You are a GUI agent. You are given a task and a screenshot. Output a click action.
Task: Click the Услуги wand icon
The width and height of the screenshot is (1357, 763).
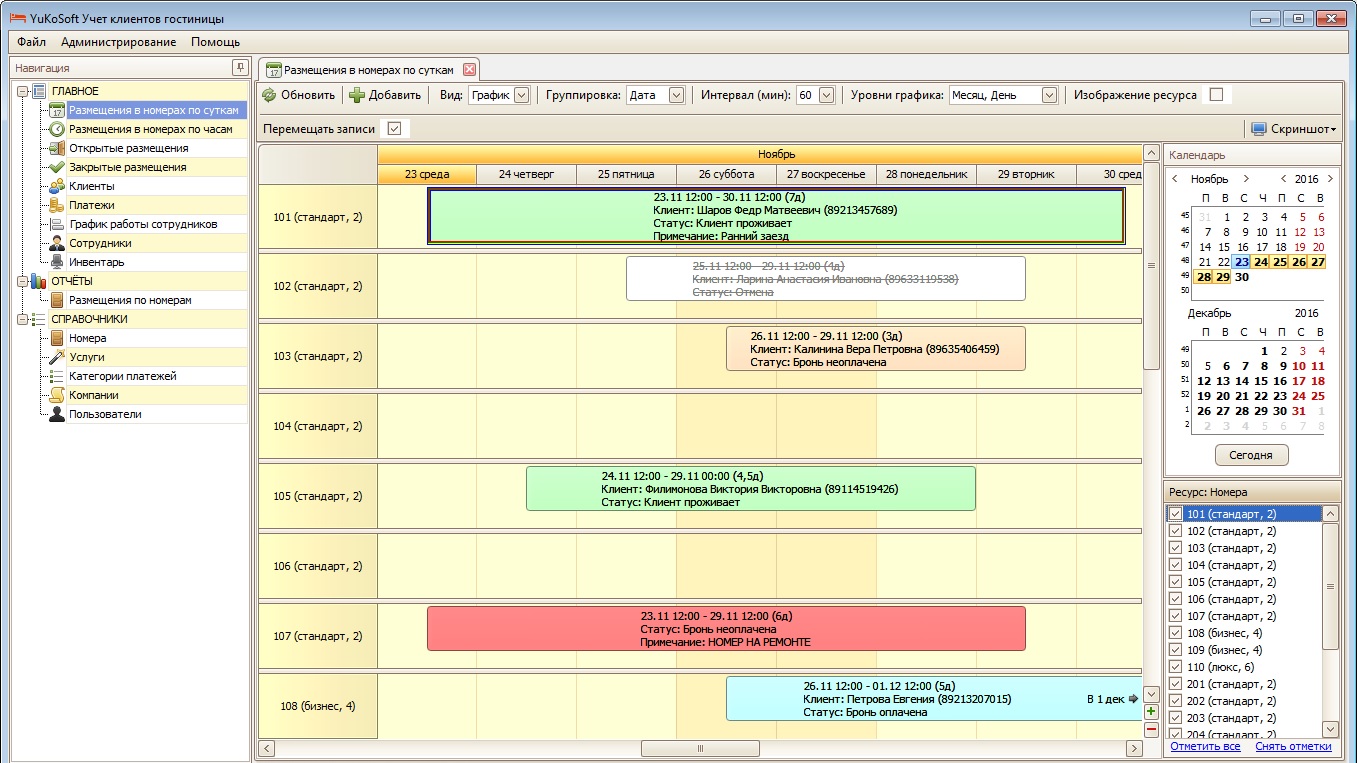tap(58, 357)
